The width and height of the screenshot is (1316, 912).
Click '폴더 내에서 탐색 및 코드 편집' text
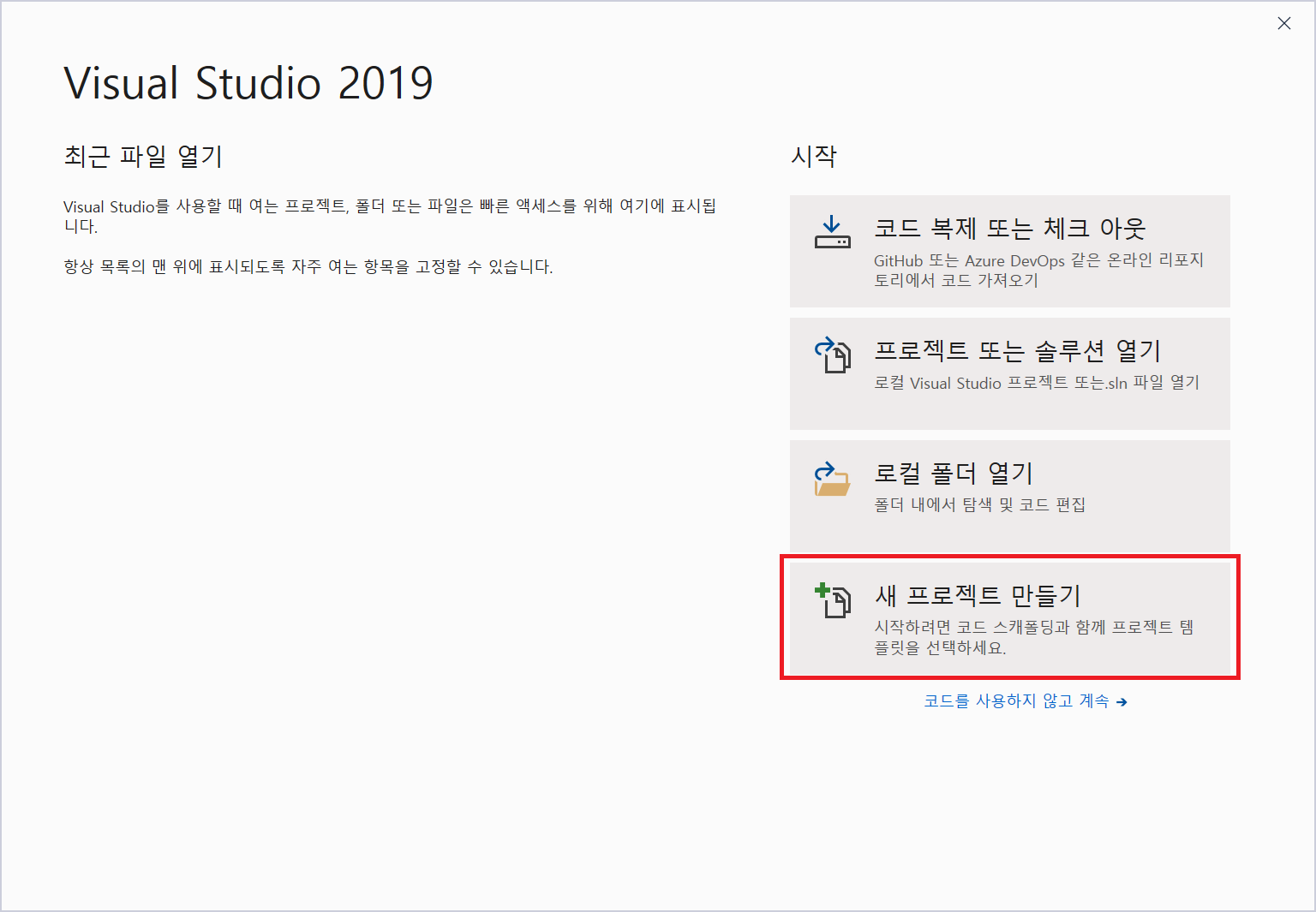[x=979, y=505]
